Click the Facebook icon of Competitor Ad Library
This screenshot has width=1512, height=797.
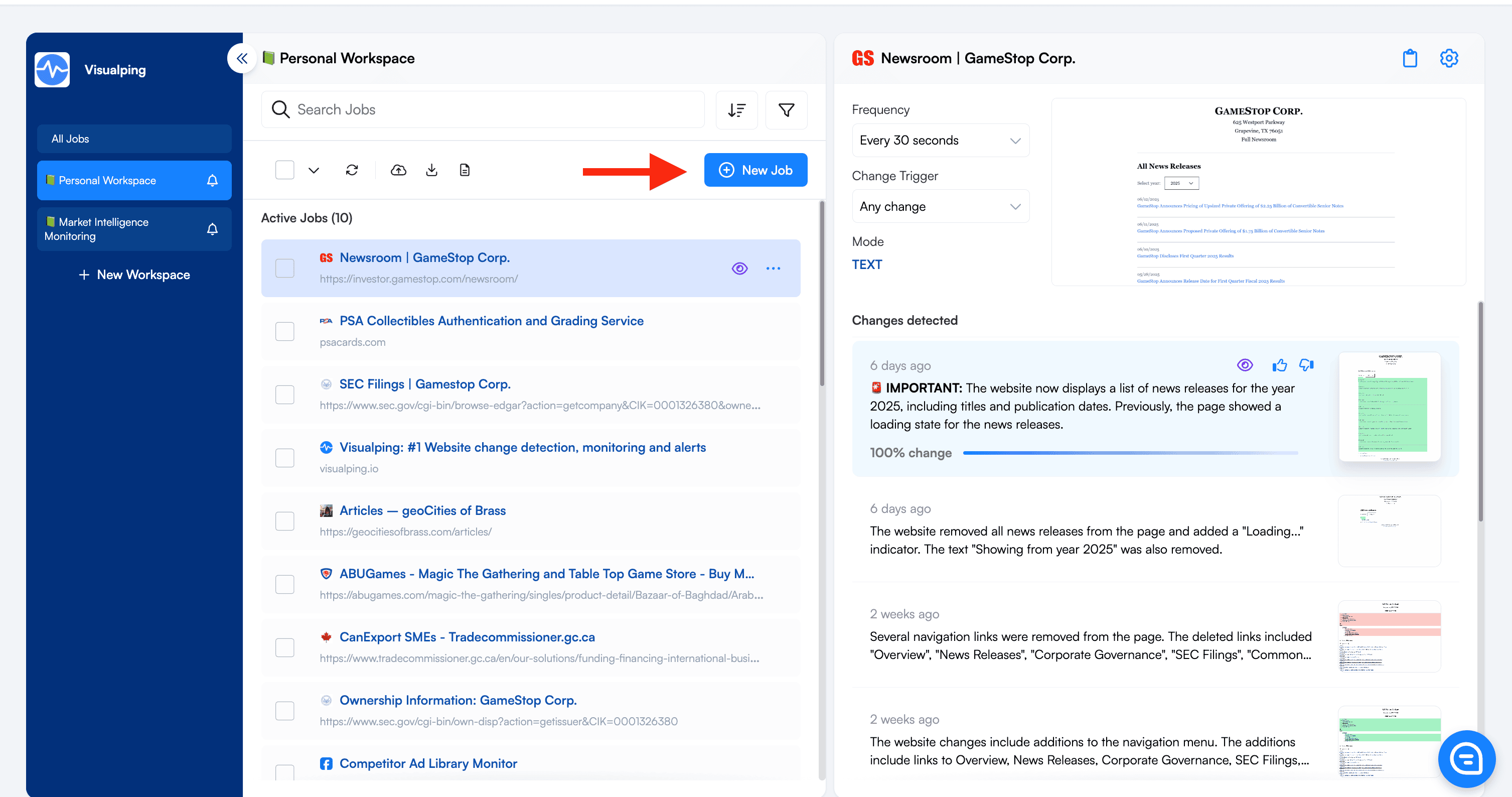point(327,763)
